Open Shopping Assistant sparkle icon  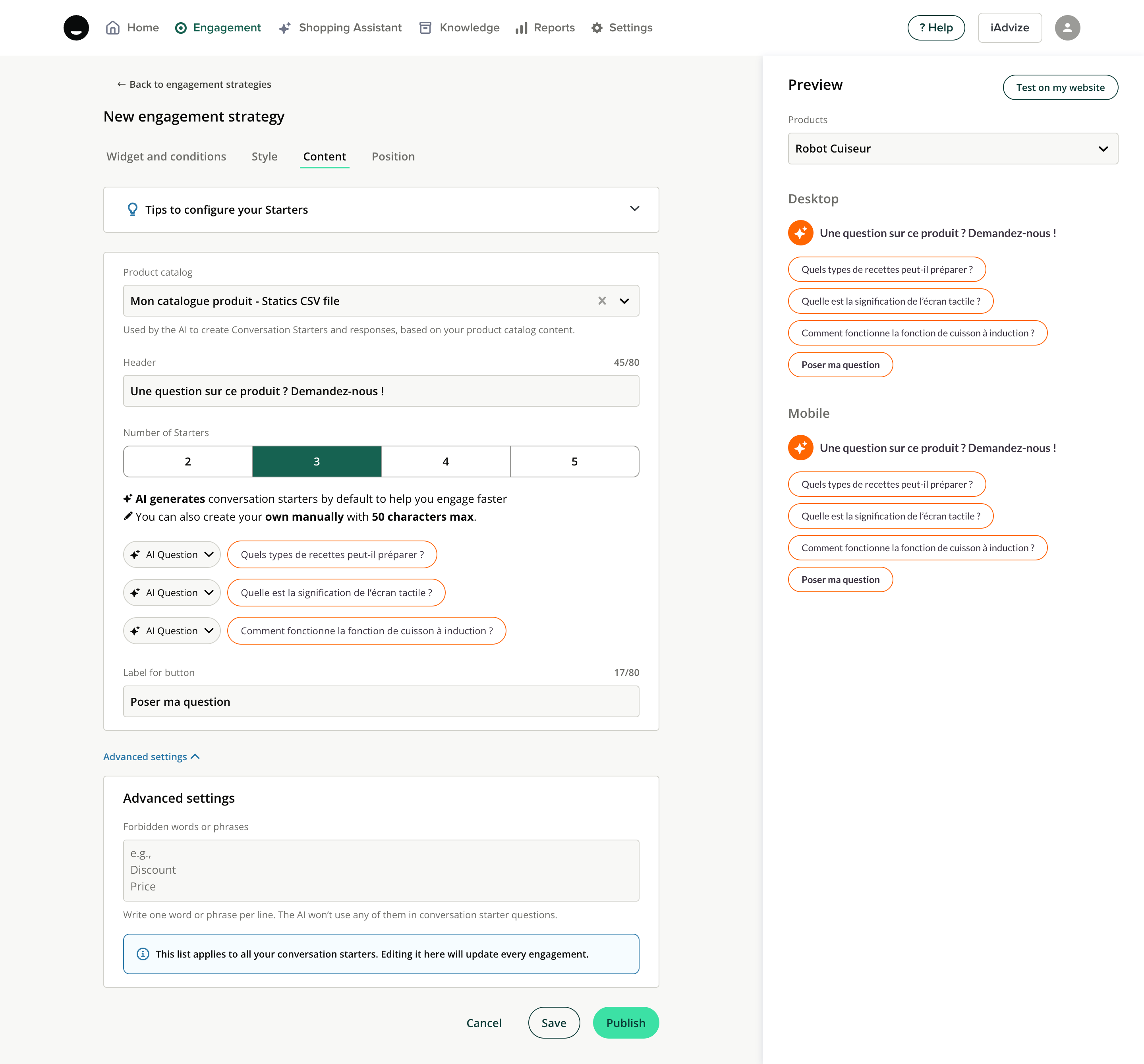(x=284, y=28)
